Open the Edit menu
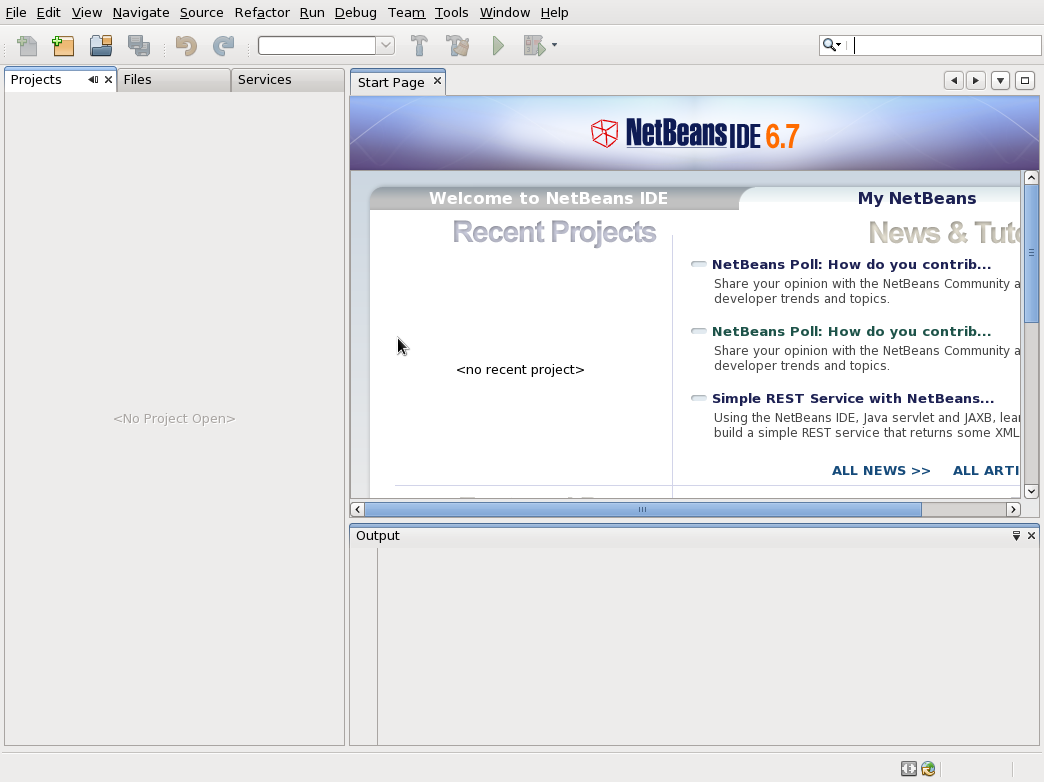 pyautogui.click(x=49, y=13)
